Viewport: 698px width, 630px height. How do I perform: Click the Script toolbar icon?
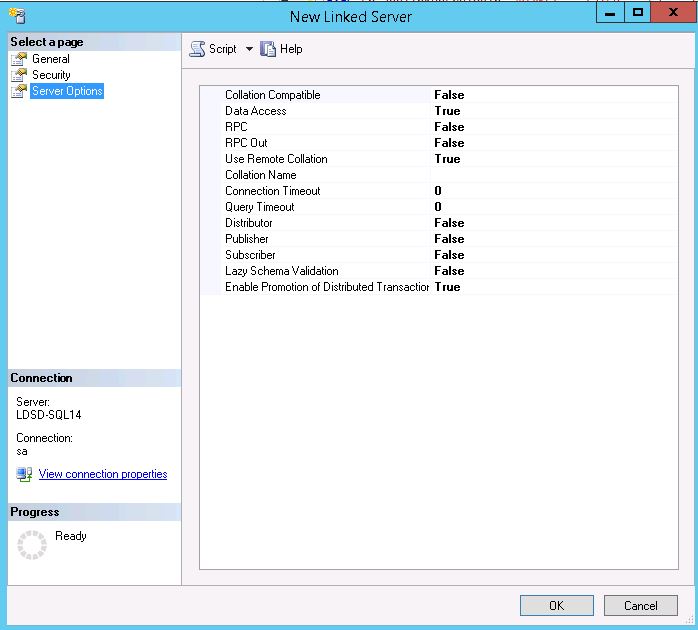pos(198,49)
